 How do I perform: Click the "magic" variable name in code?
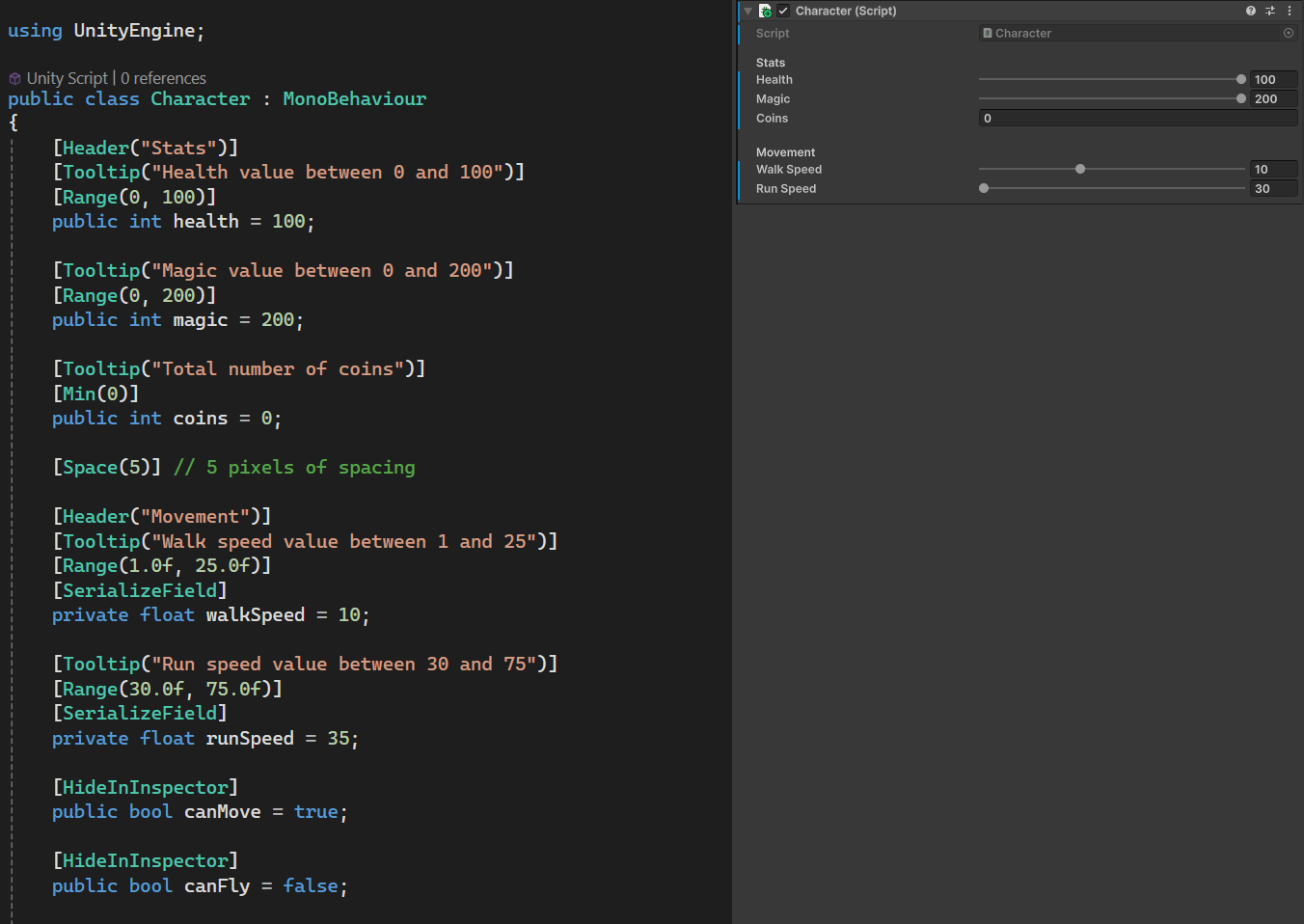point(201,319)
